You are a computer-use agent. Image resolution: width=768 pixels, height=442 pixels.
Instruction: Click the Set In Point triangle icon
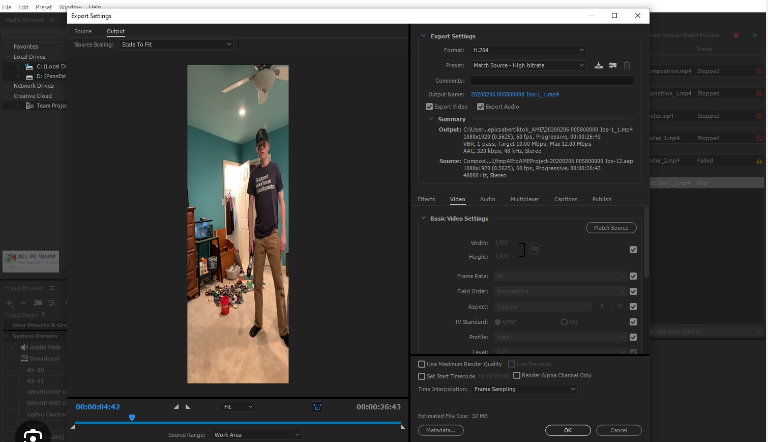[x=176, y=407]
